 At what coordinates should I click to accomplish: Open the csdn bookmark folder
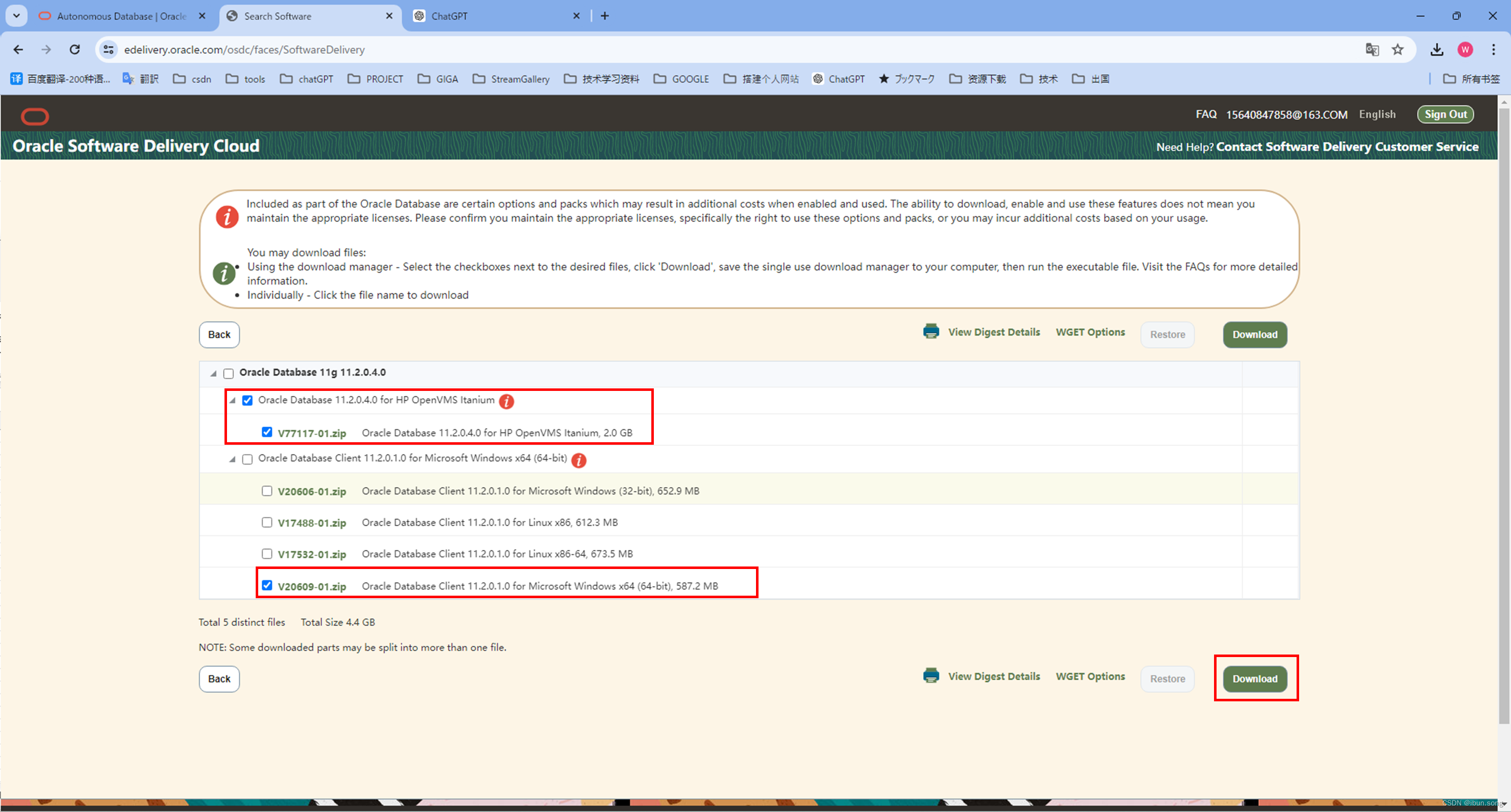tap(192, 78)
